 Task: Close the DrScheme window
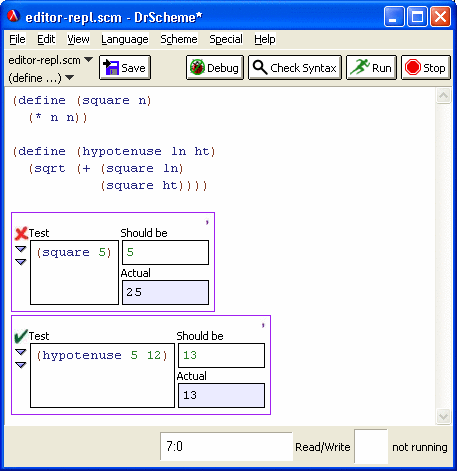440,16
